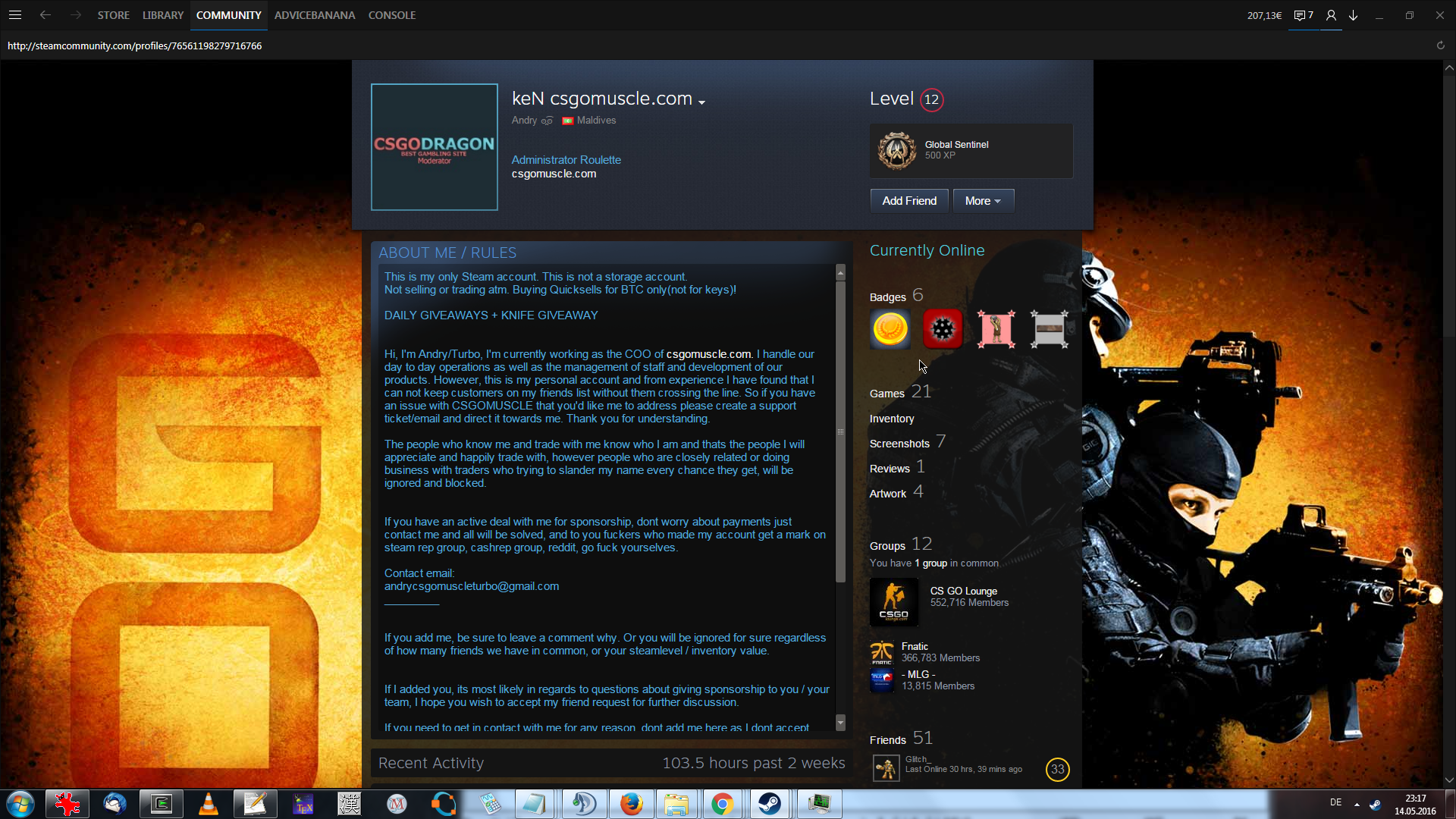Open the hamburger menu in Steam's top bar
The height and width of the screenshot is (819, 1456).
coord(15,15)
